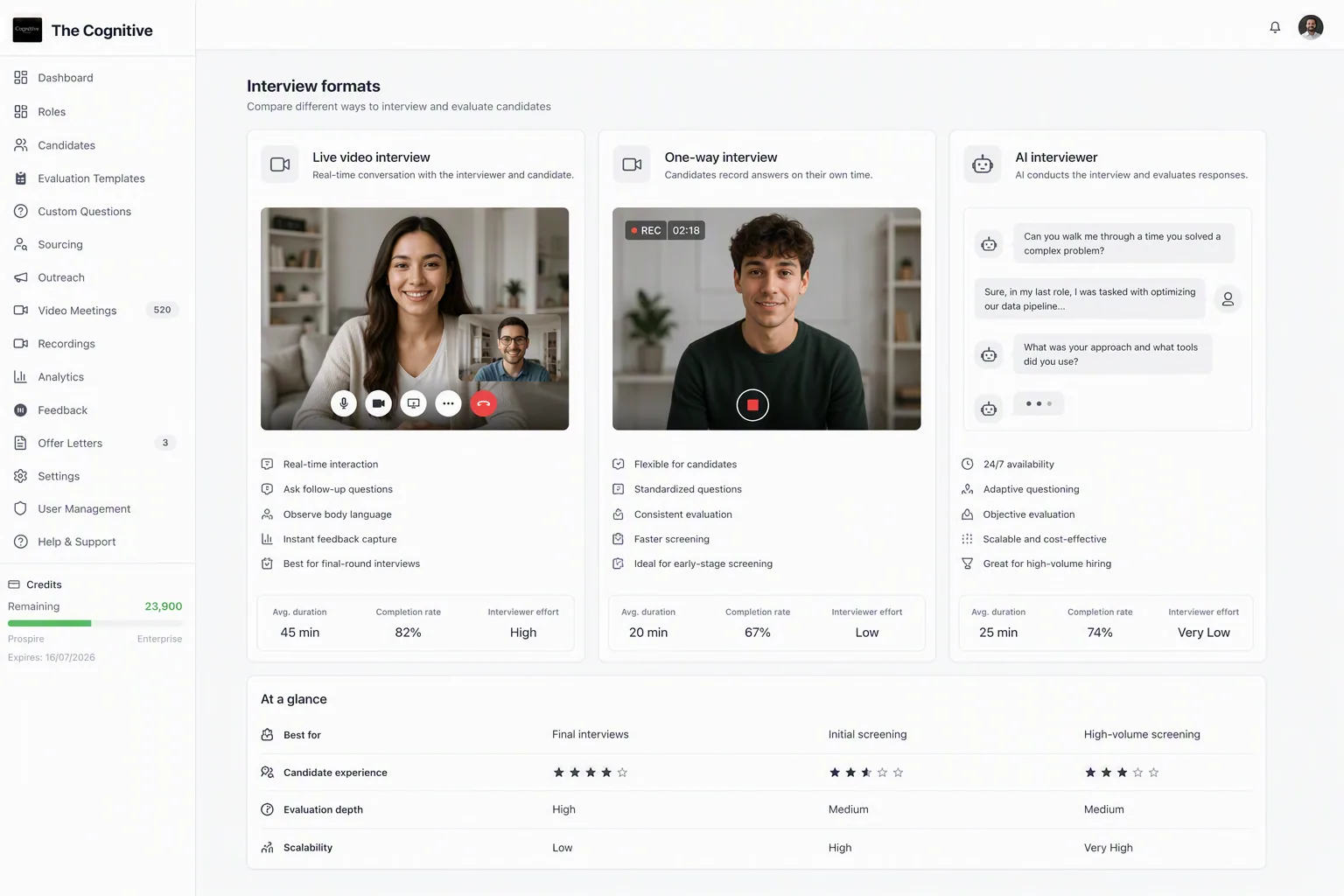Click the Analytics bar chart icon
Viewport: 1344px width, 896px height.
21,377
